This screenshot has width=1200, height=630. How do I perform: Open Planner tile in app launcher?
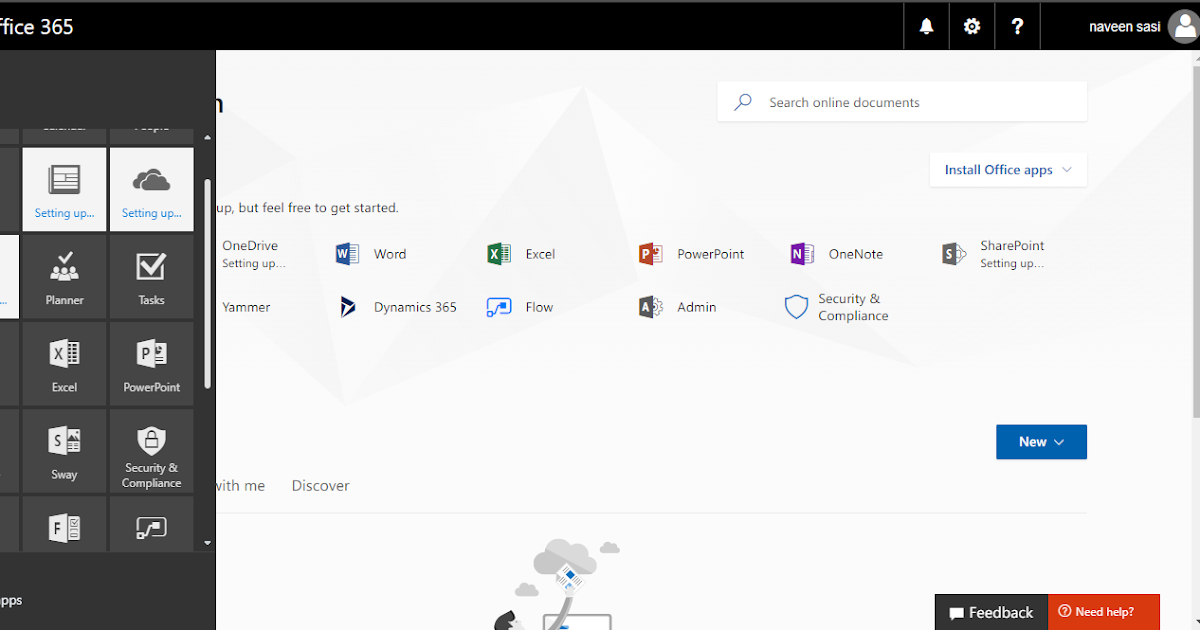[64, 276]
